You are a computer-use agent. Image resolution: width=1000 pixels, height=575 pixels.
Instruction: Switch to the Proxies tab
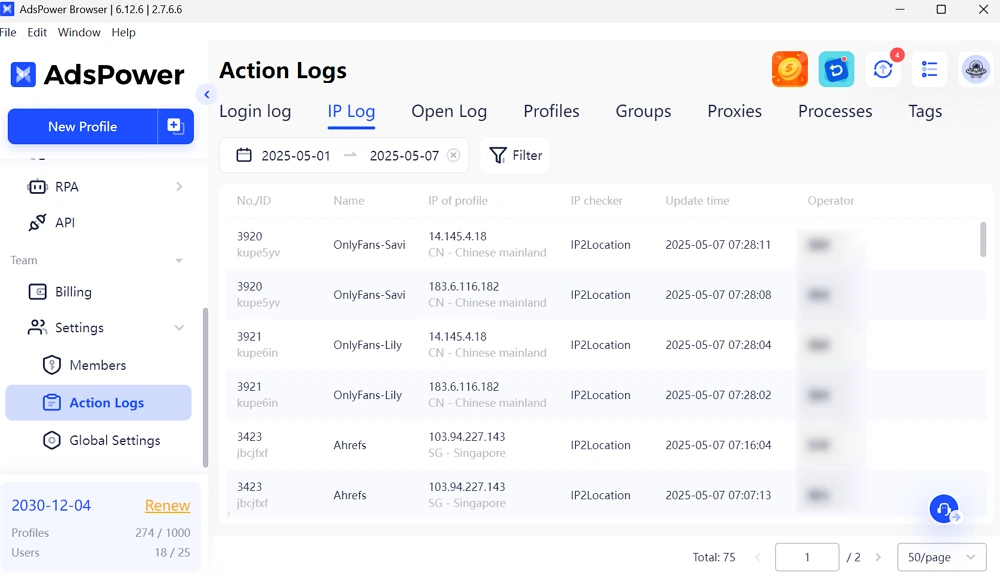(x=734, y=112)
